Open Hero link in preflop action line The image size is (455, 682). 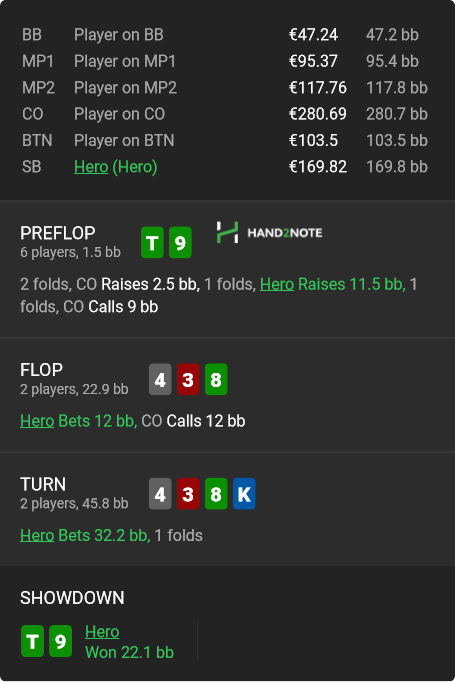pos(277,284)
